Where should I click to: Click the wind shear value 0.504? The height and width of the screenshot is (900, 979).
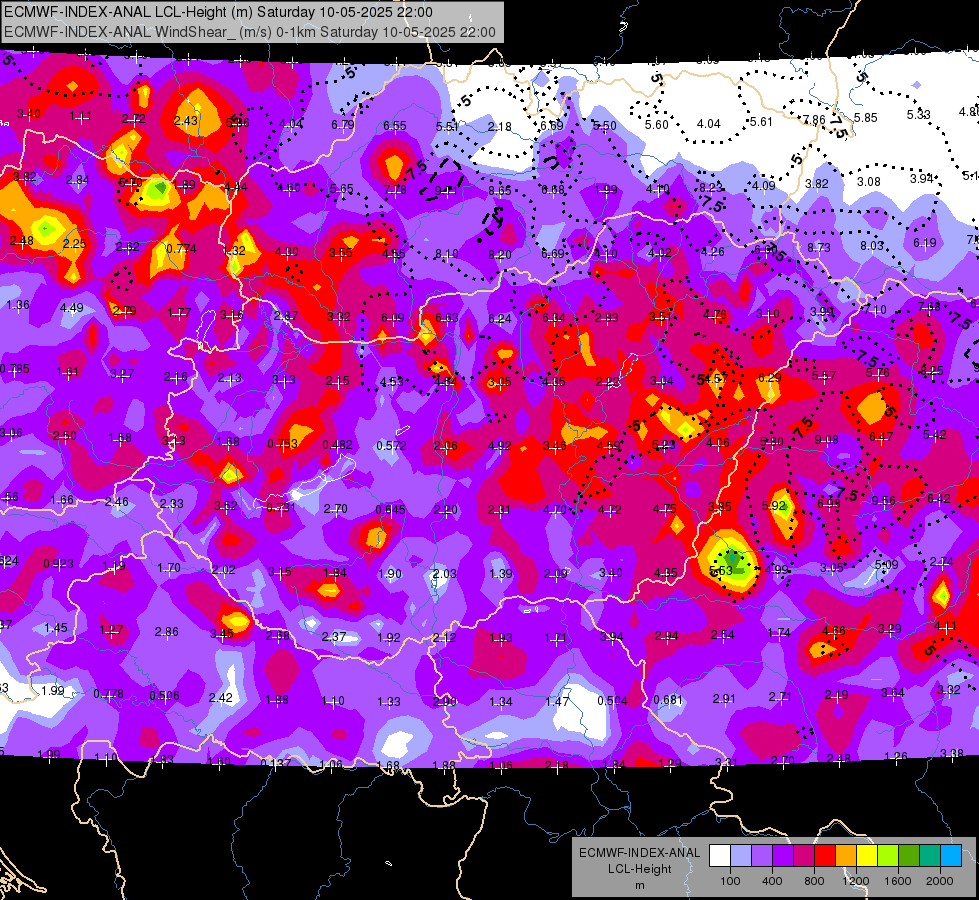point(612,700)
